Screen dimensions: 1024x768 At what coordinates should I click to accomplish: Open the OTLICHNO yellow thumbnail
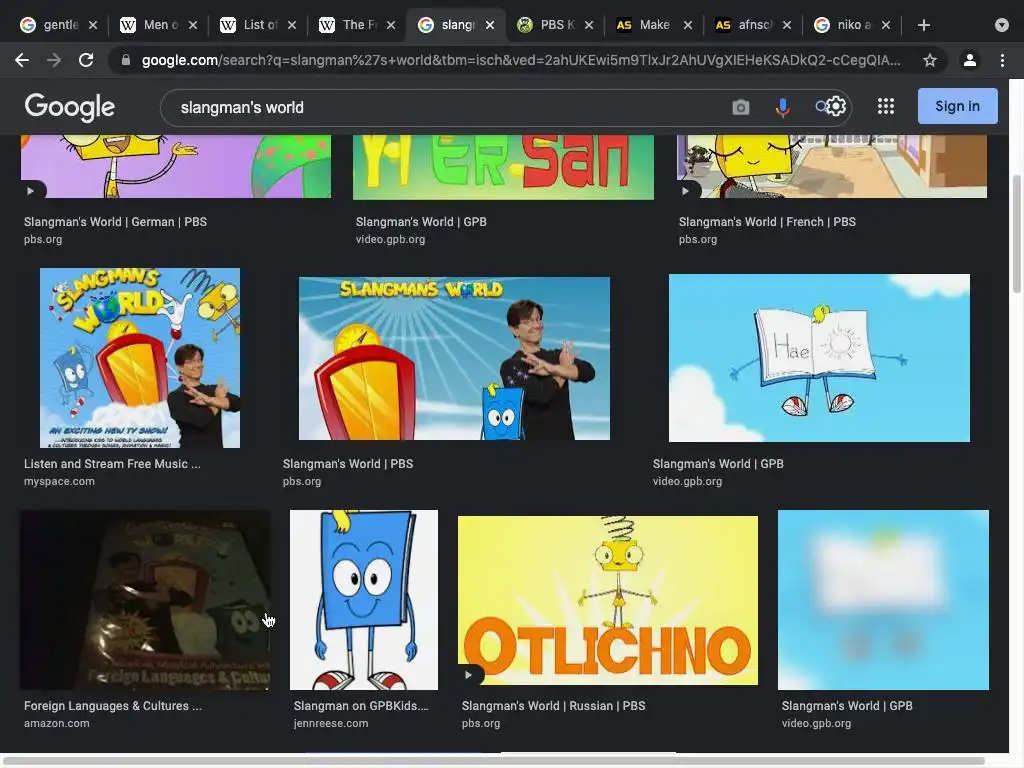point(608,601)
